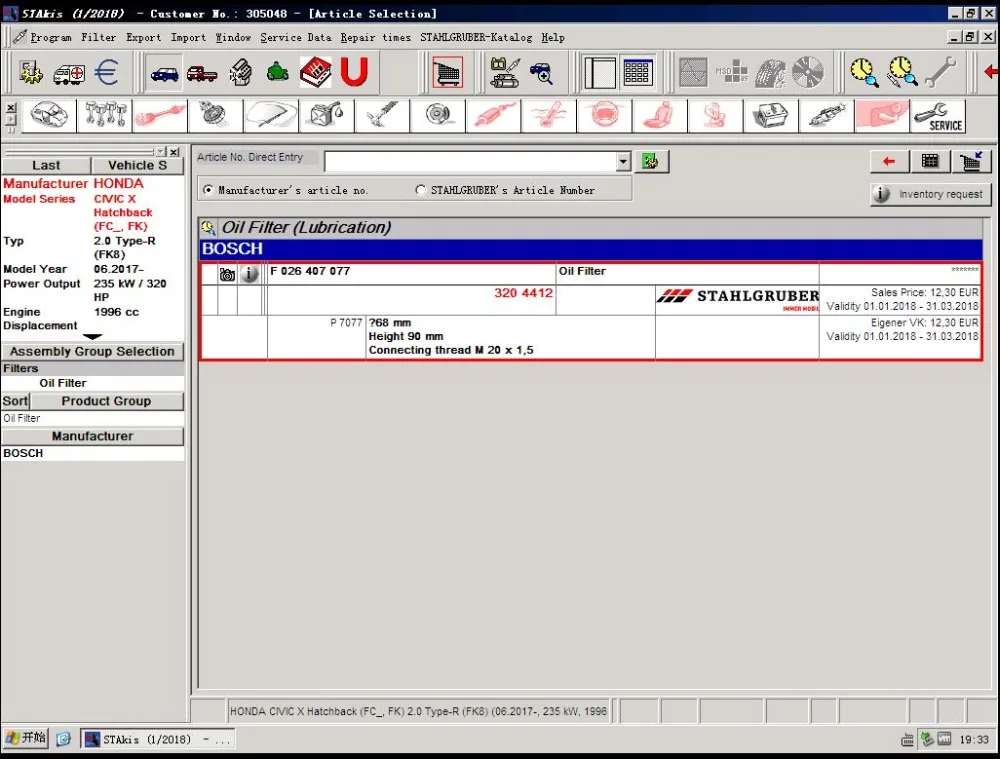Click the wrench tool toolbar icon
This screenshot has width=1000, height=759.
pyautogui.click(x=940, y=72)
